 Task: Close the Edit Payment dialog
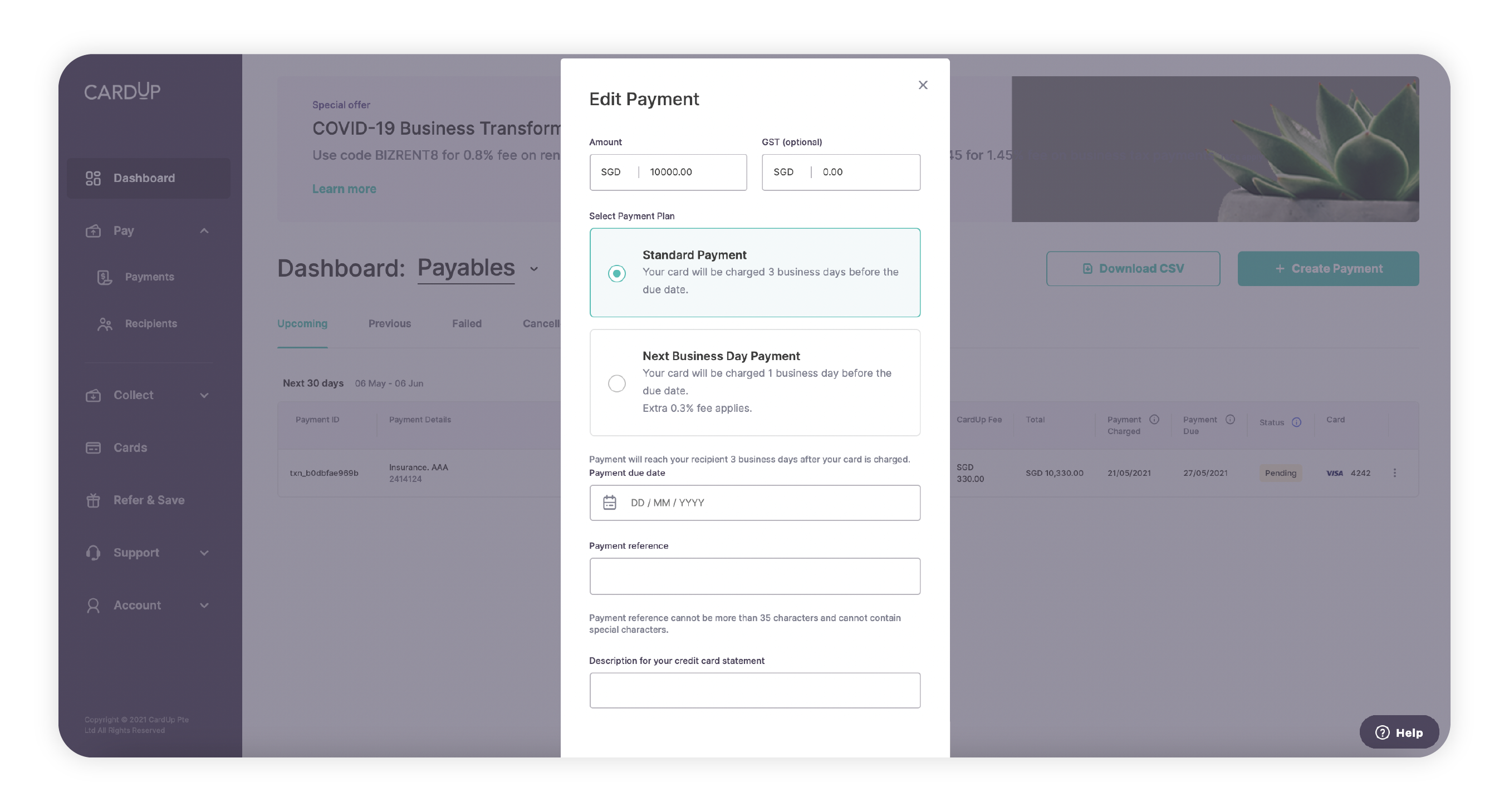pos(923,86)
